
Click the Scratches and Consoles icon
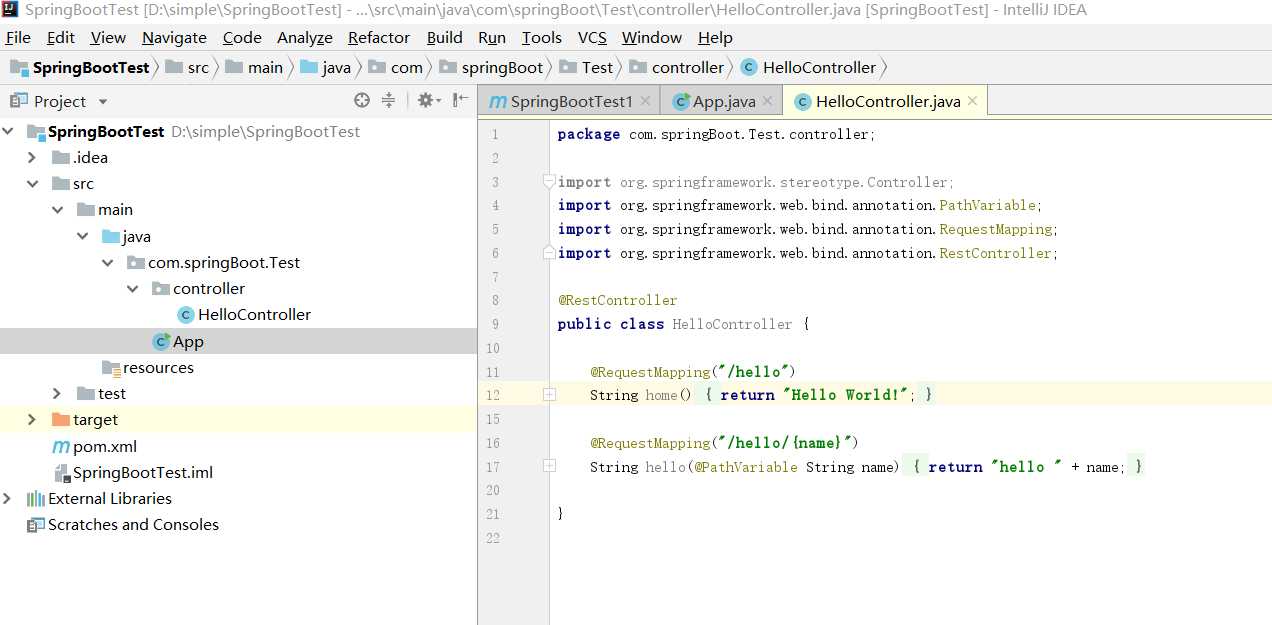[36, 525]
